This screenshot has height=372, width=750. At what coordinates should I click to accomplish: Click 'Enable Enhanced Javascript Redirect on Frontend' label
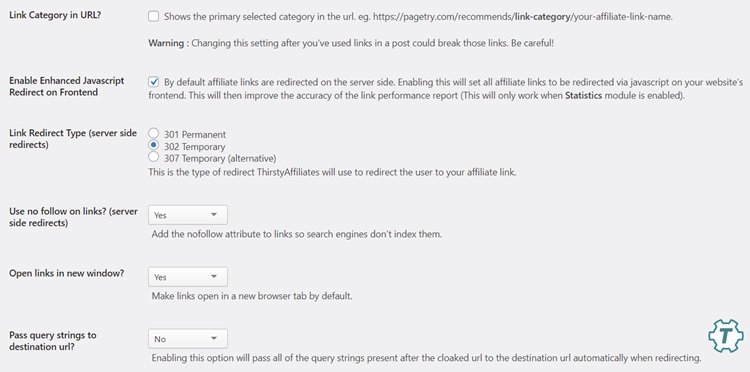tap(66, 87)
